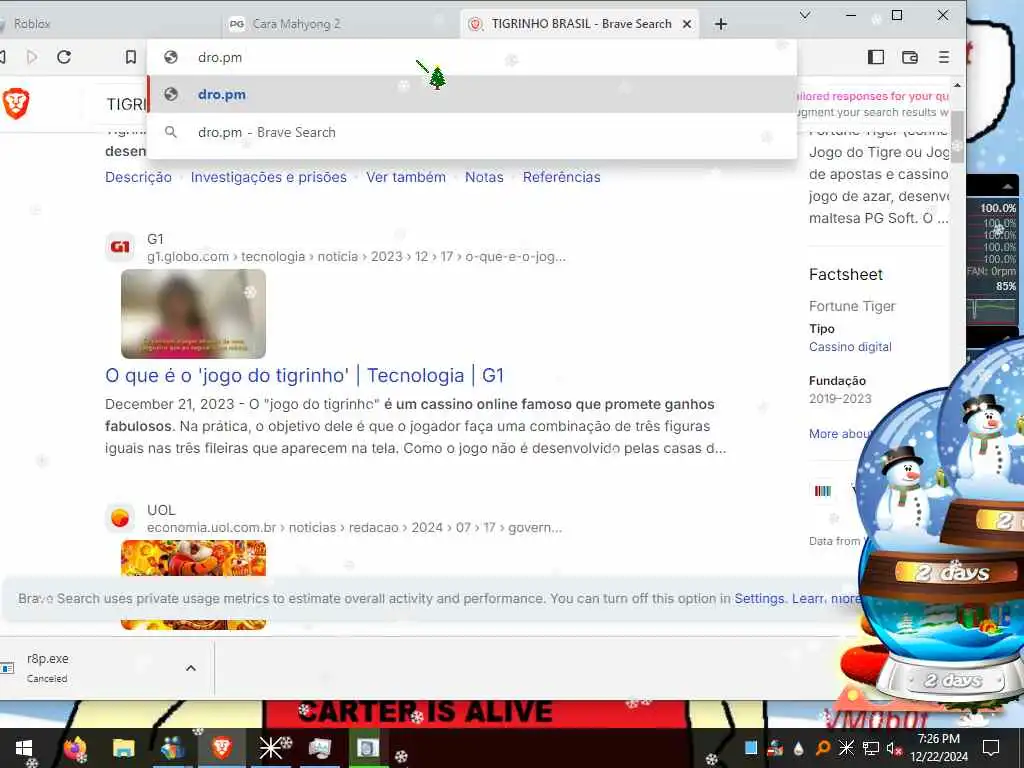The image size is (1024, 768).
Task: Activate the Brave taskbar button
Action: click(222, 748)
